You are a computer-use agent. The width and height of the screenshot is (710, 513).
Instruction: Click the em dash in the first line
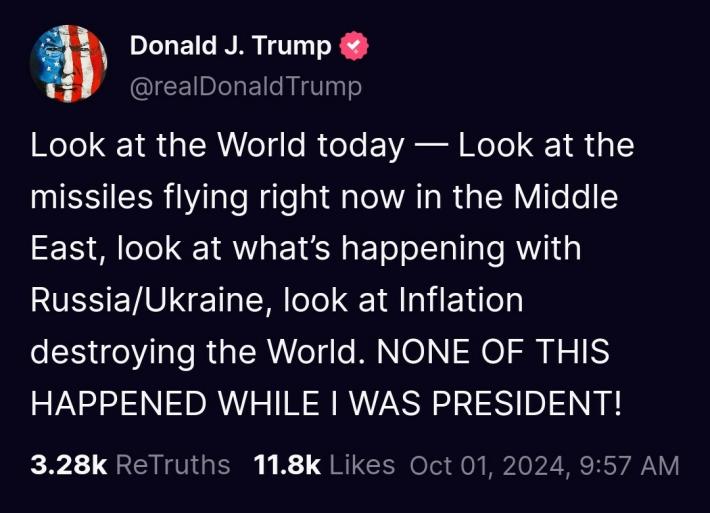point(430,145)
